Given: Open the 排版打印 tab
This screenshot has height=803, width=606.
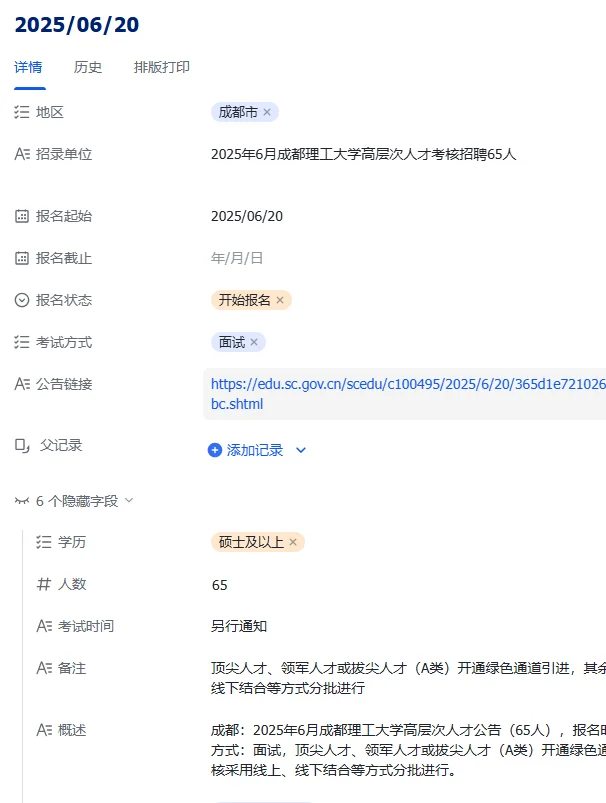Looking at the screenshot, I should pyautogui.click(x=162, y=67).
